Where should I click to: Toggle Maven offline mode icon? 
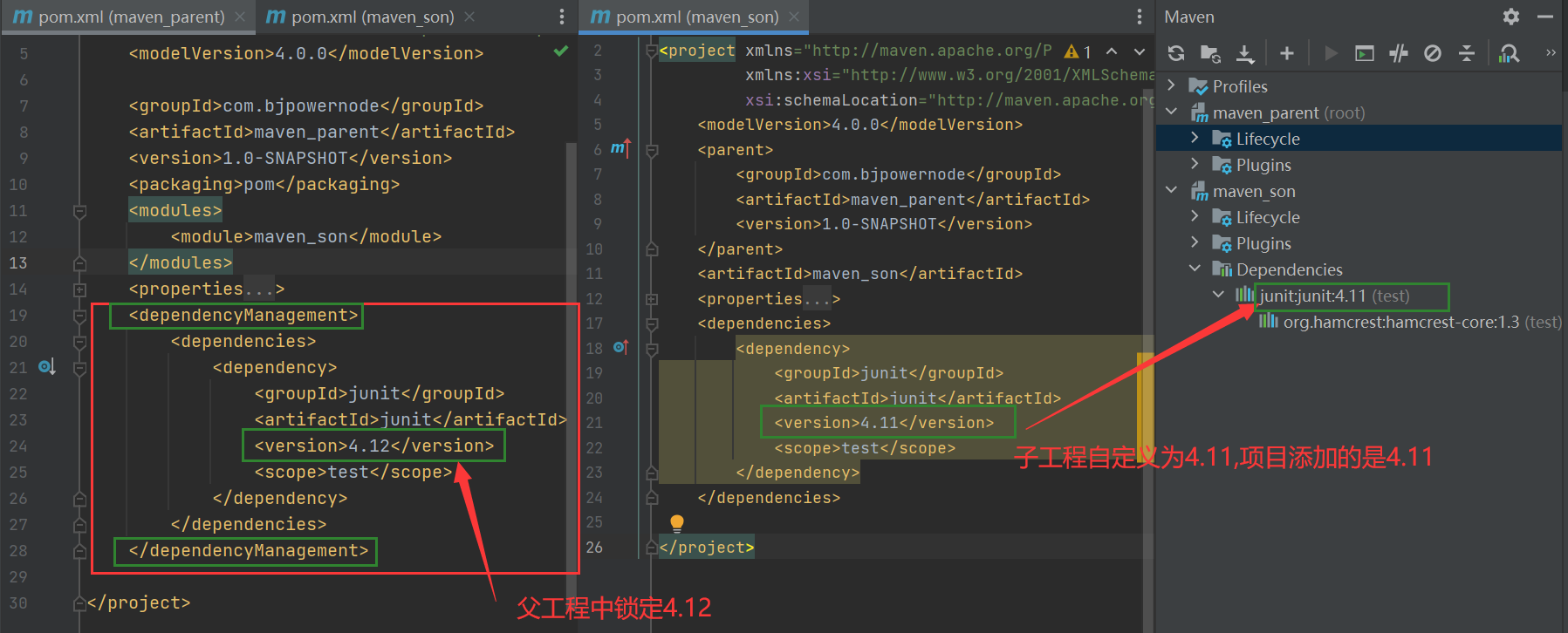[x=1399, y=53]
